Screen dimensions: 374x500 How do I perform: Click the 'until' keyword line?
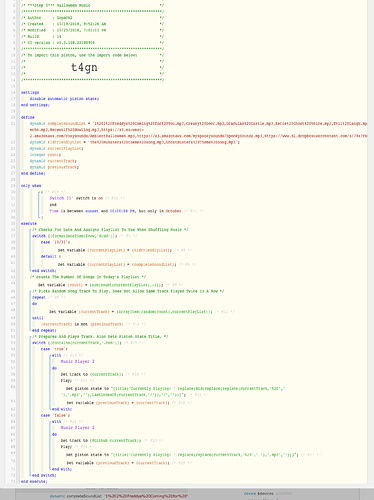[x=38, y=318]
